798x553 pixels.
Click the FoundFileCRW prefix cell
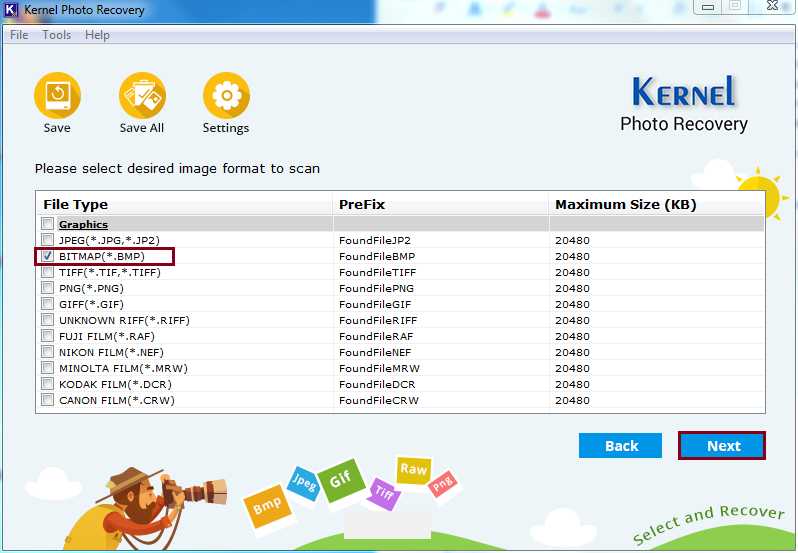[379, 400]
